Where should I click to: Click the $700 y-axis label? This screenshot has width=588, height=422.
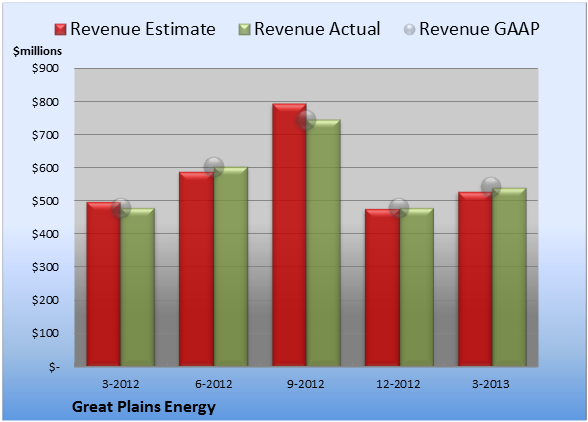45,135
